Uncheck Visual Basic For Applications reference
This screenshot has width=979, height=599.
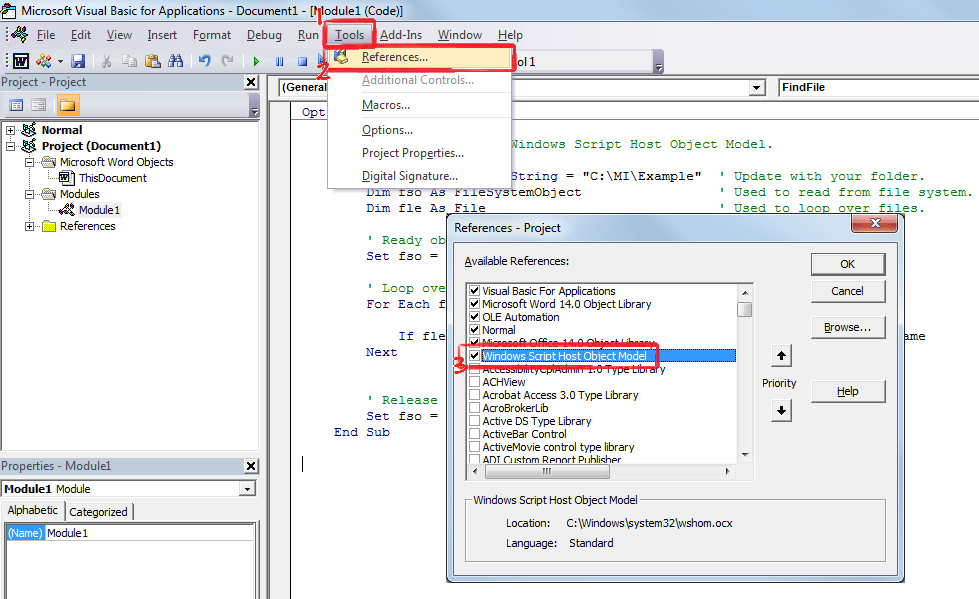tap(475, 291)
